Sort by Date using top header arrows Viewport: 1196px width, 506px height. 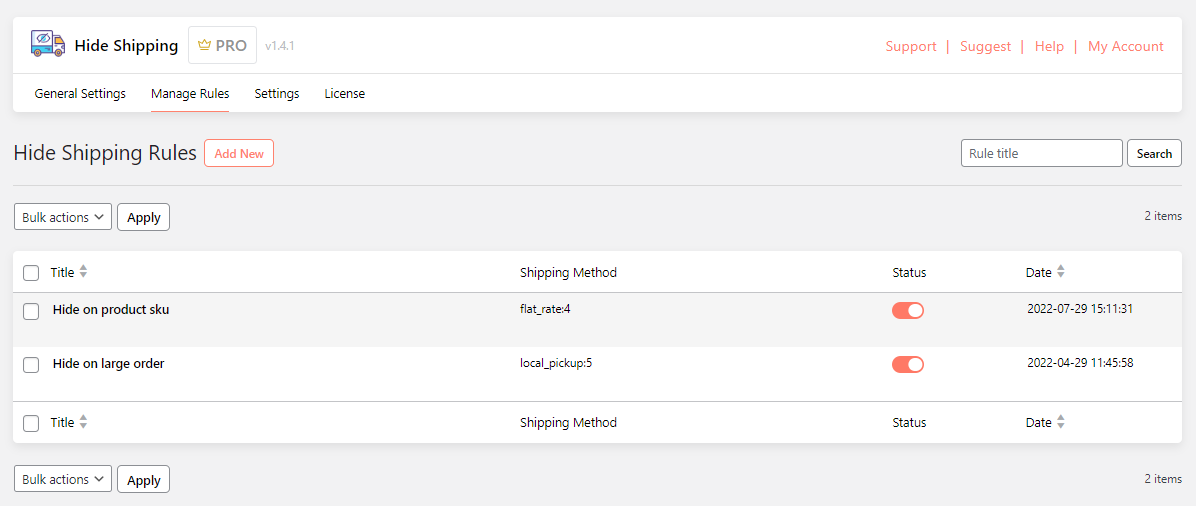point(1060,272)
